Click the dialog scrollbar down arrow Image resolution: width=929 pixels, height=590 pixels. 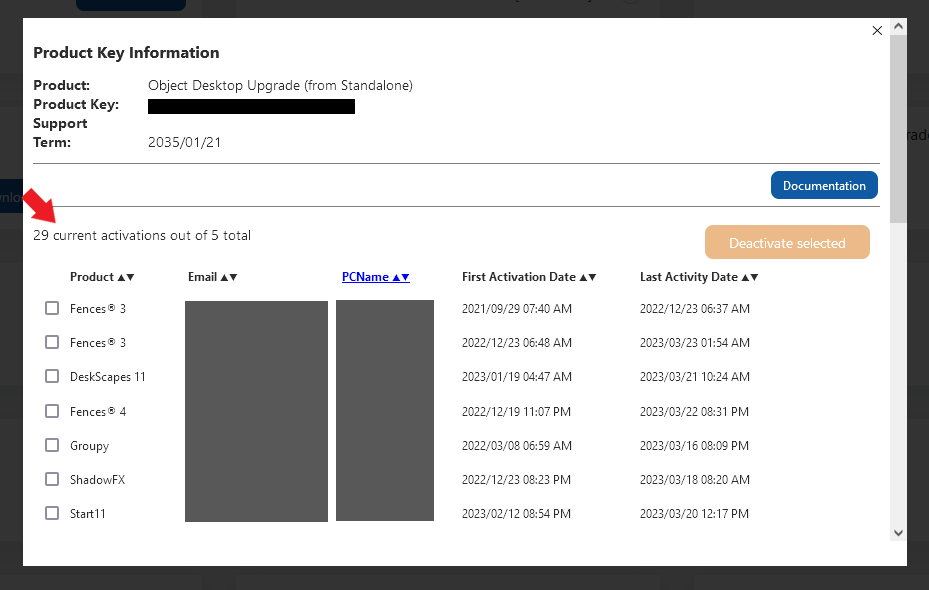(x=898, y=533)
